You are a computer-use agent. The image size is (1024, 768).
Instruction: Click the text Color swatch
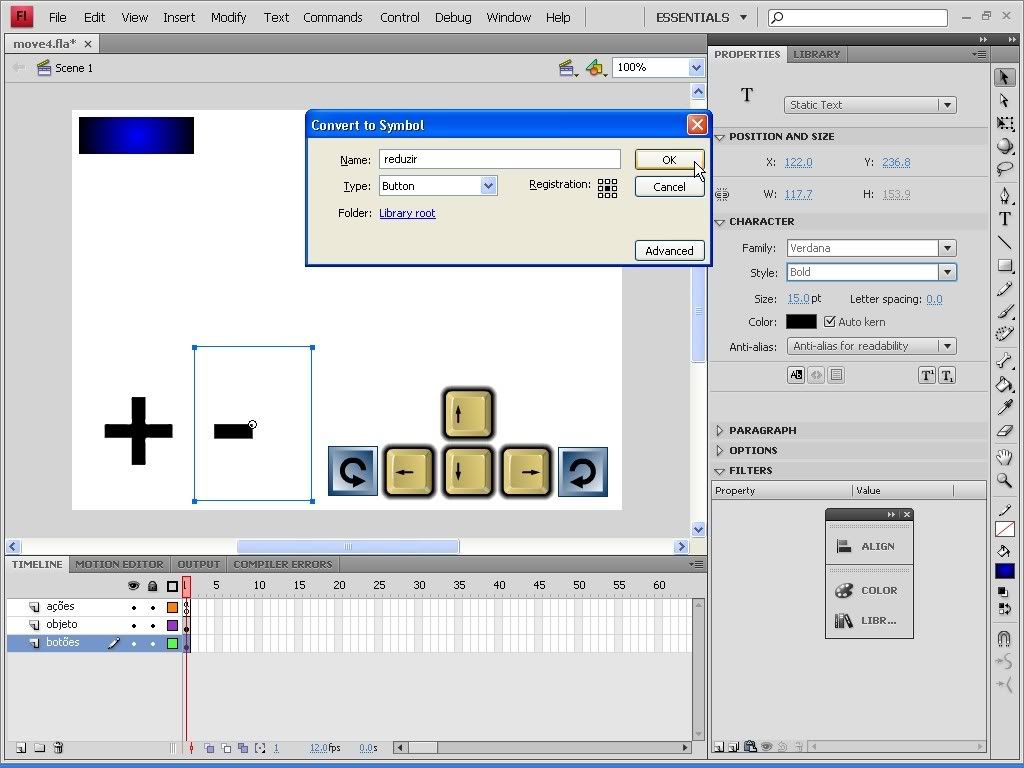(801, 322)
